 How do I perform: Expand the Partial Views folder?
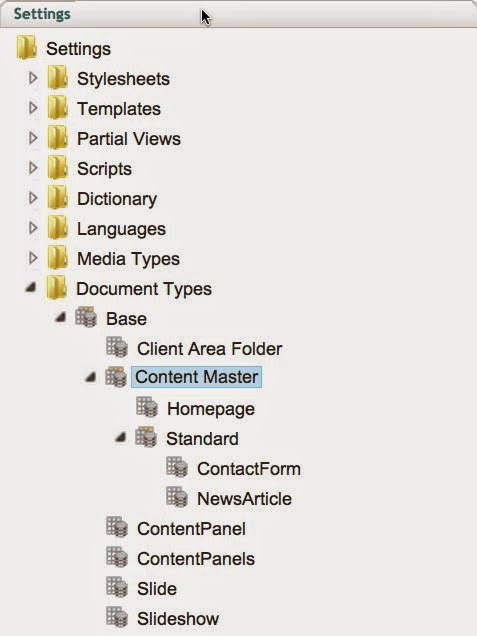coord(33,138)
